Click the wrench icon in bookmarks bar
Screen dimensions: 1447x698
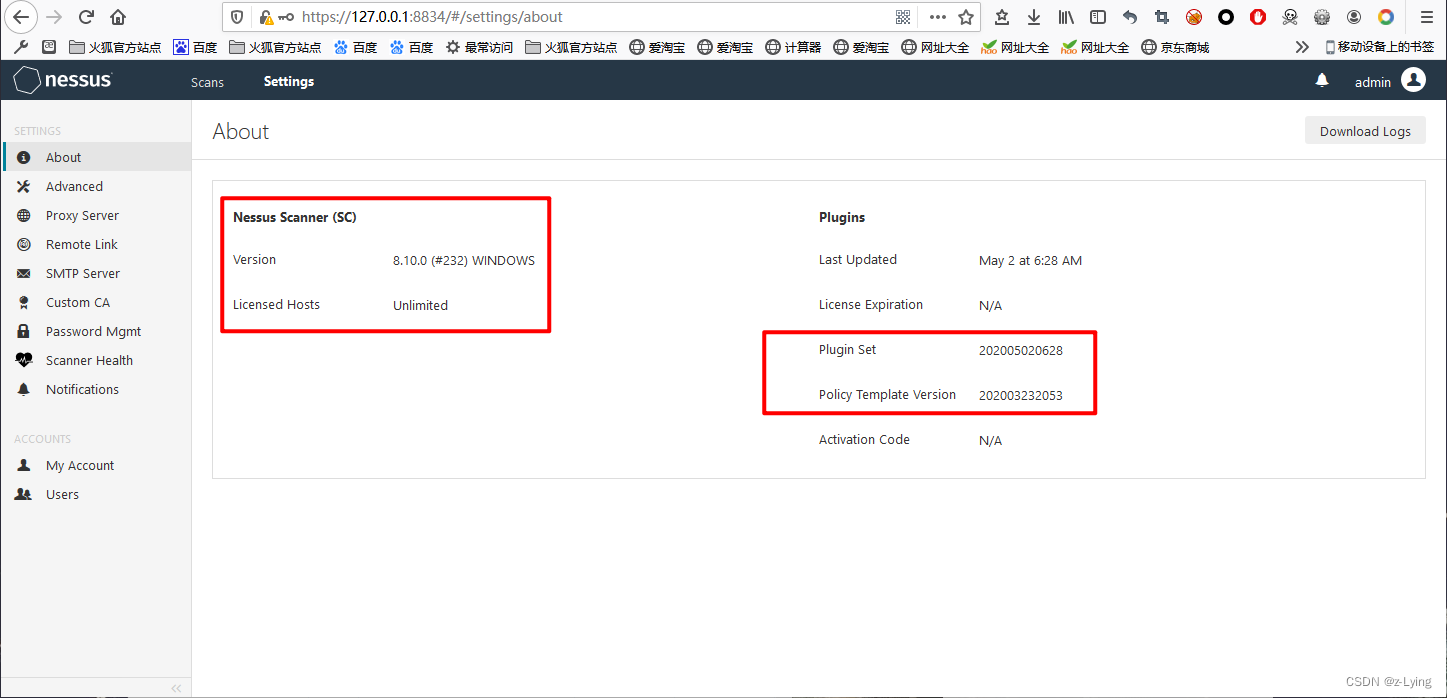click(20, 47)
